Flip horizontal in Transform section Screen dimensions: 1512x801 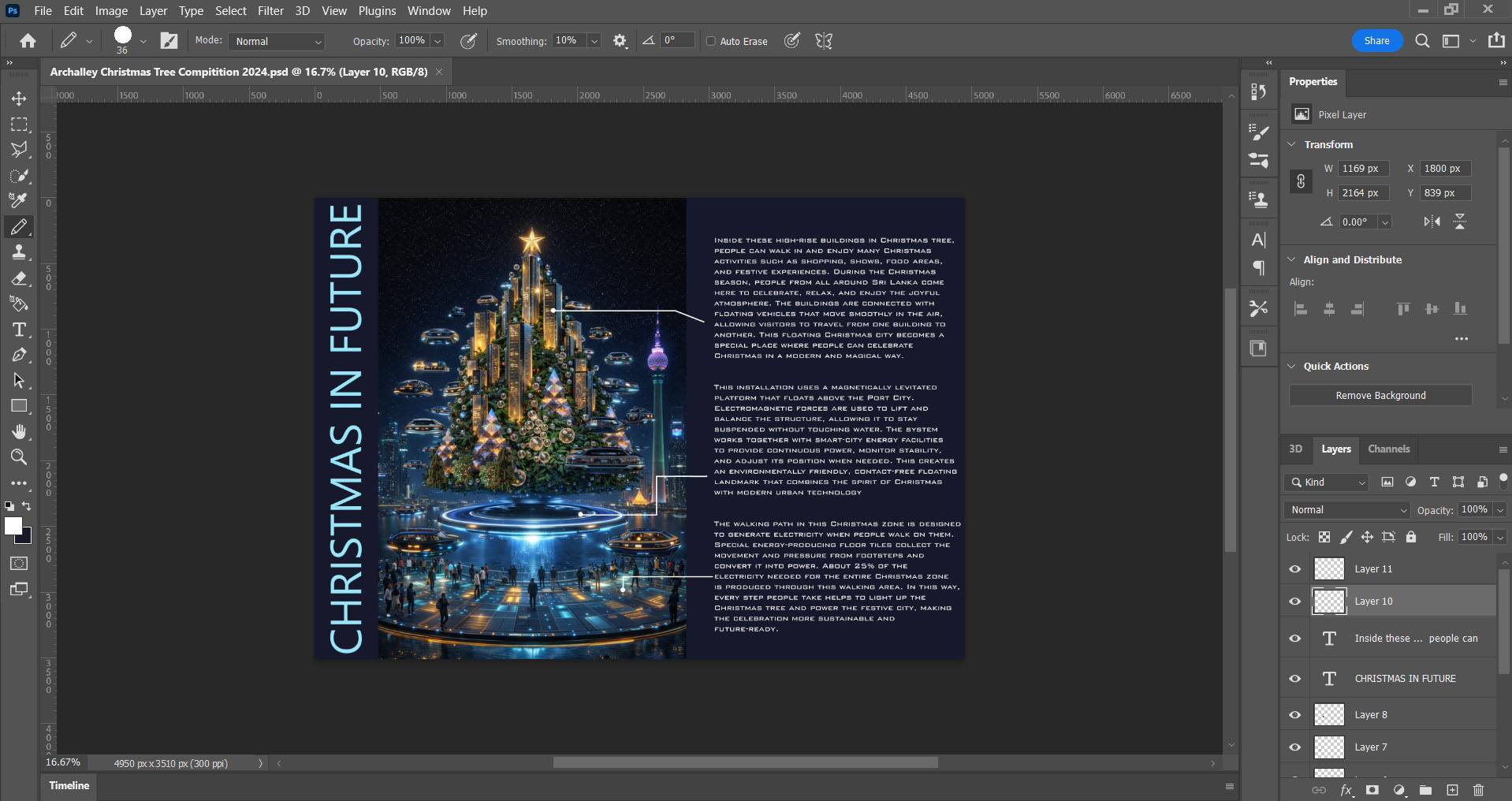click(x=1432, y=222)
